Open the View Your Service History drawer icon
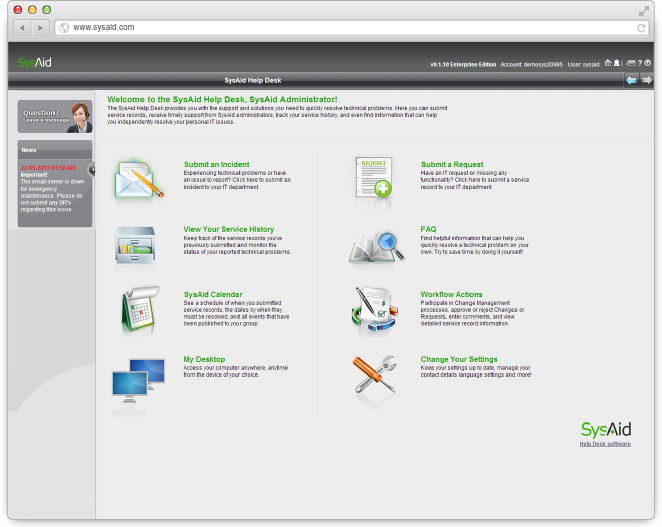 [136, 244]
